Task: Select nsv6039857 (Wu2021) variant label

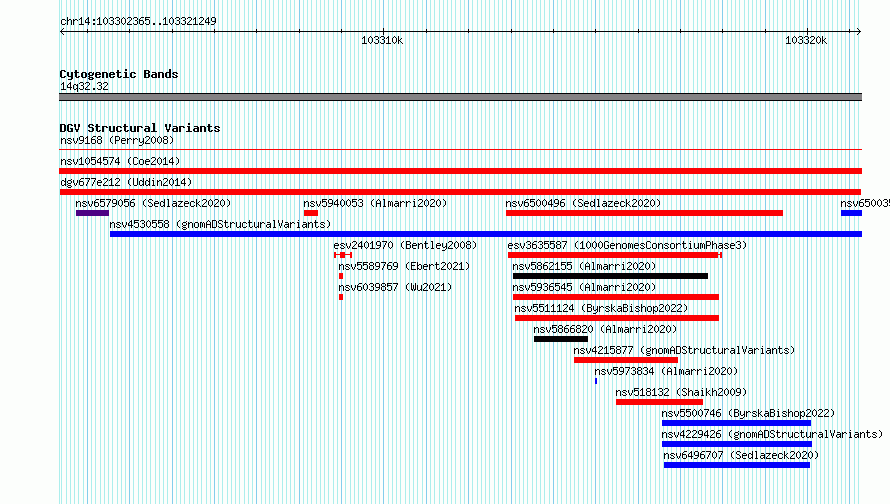Action: click(x=395, y=287)
